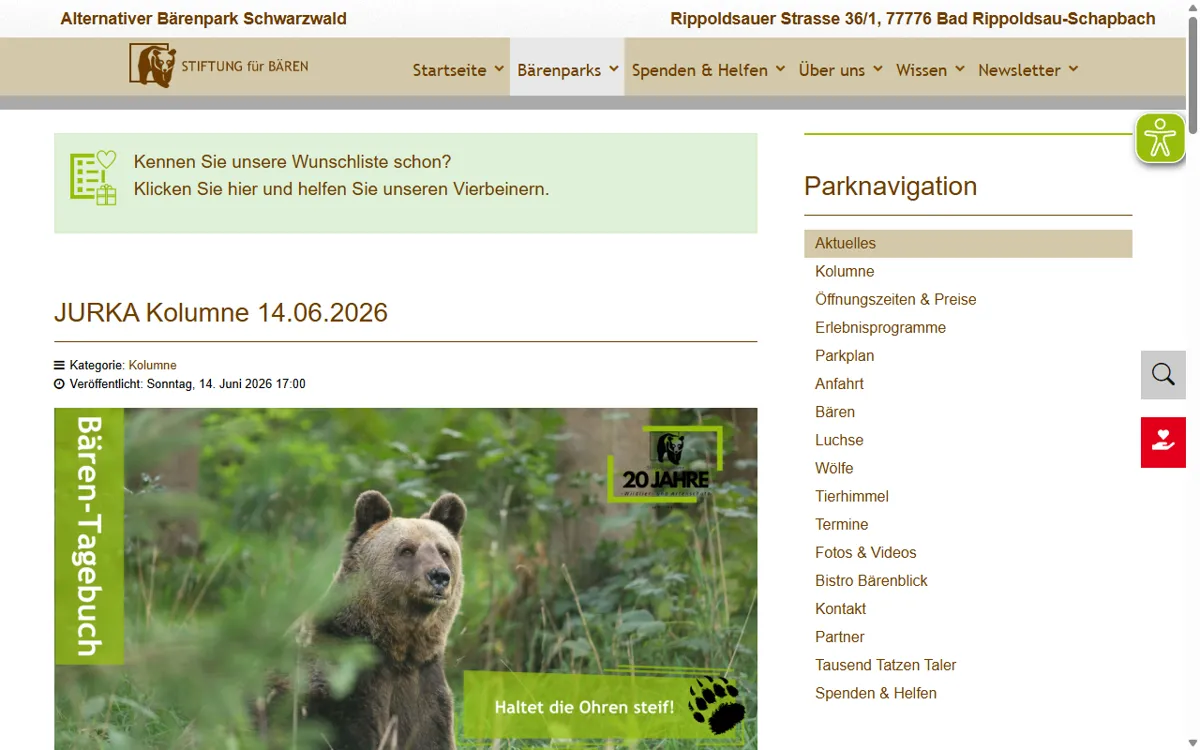Open Bistro Bärenblick link
The width and height of the screenshot is (1200, 750).
pyautogui.click(x=871, y=579)
